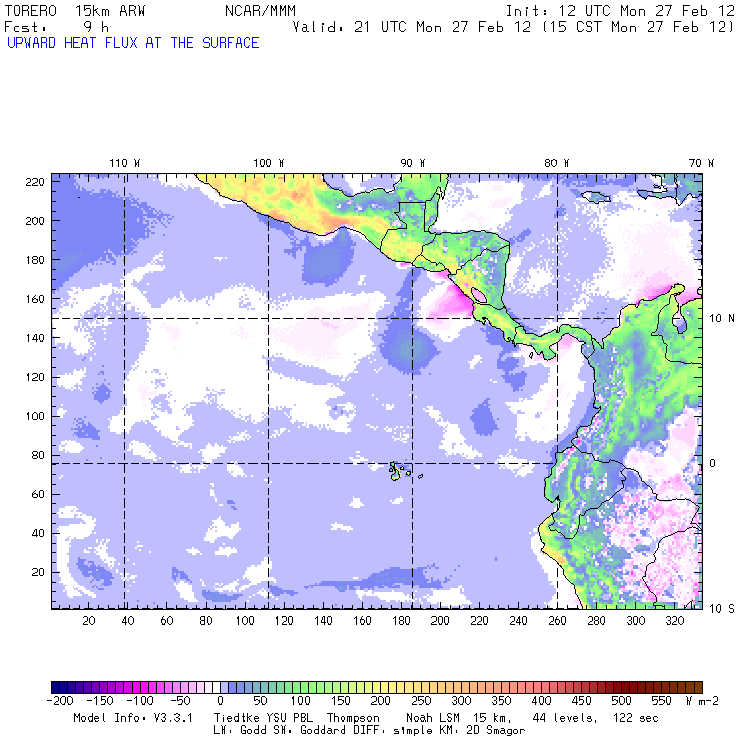Click the 'Noah LSM' label
Screen dimensions: 740x740
[x=433, y=718]
